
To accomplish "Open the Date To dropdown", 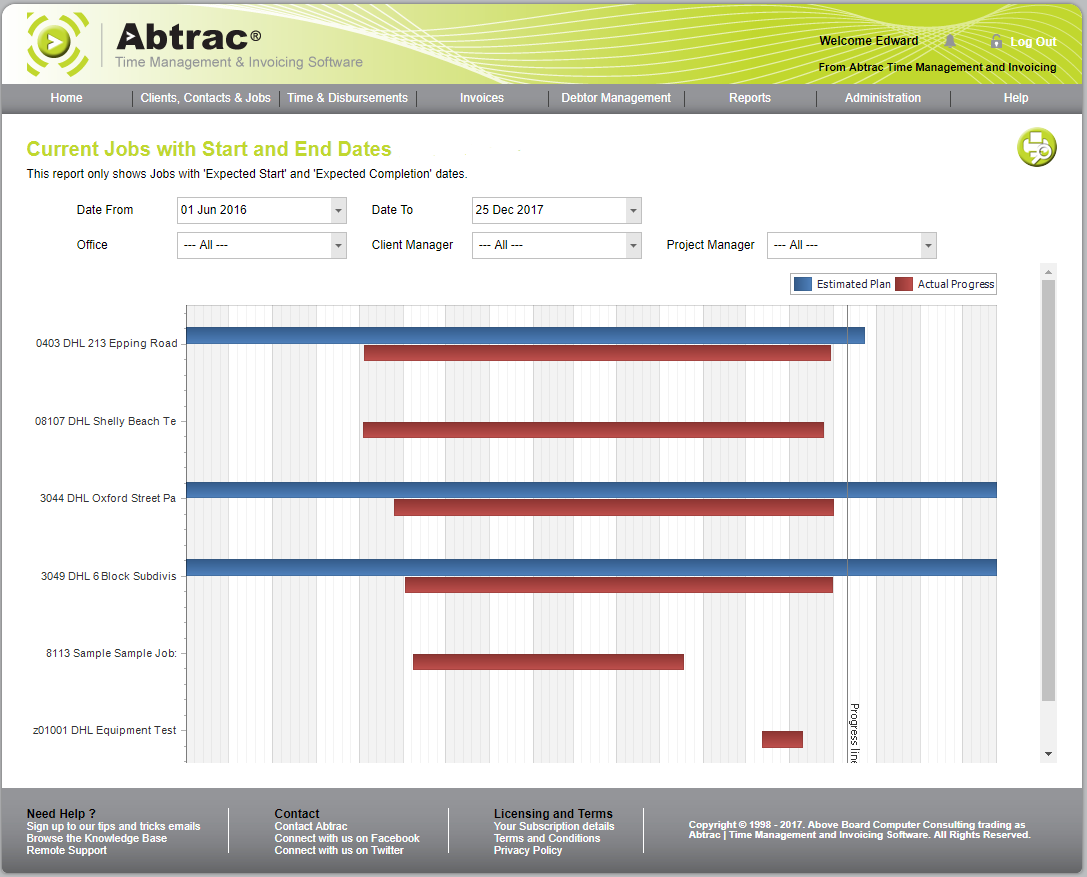I will 632,210.
